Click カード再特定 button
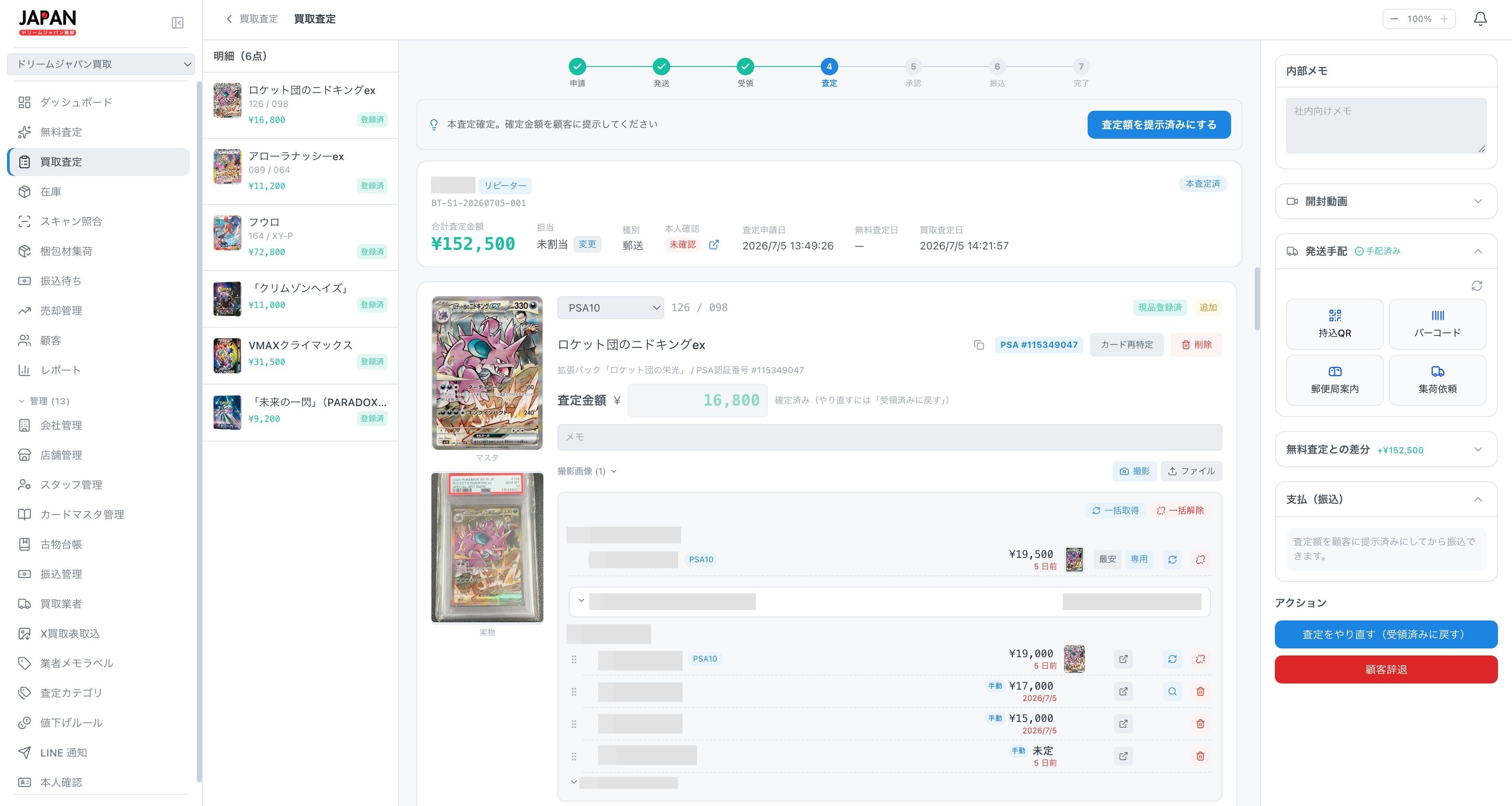 tap(1127, 345)
